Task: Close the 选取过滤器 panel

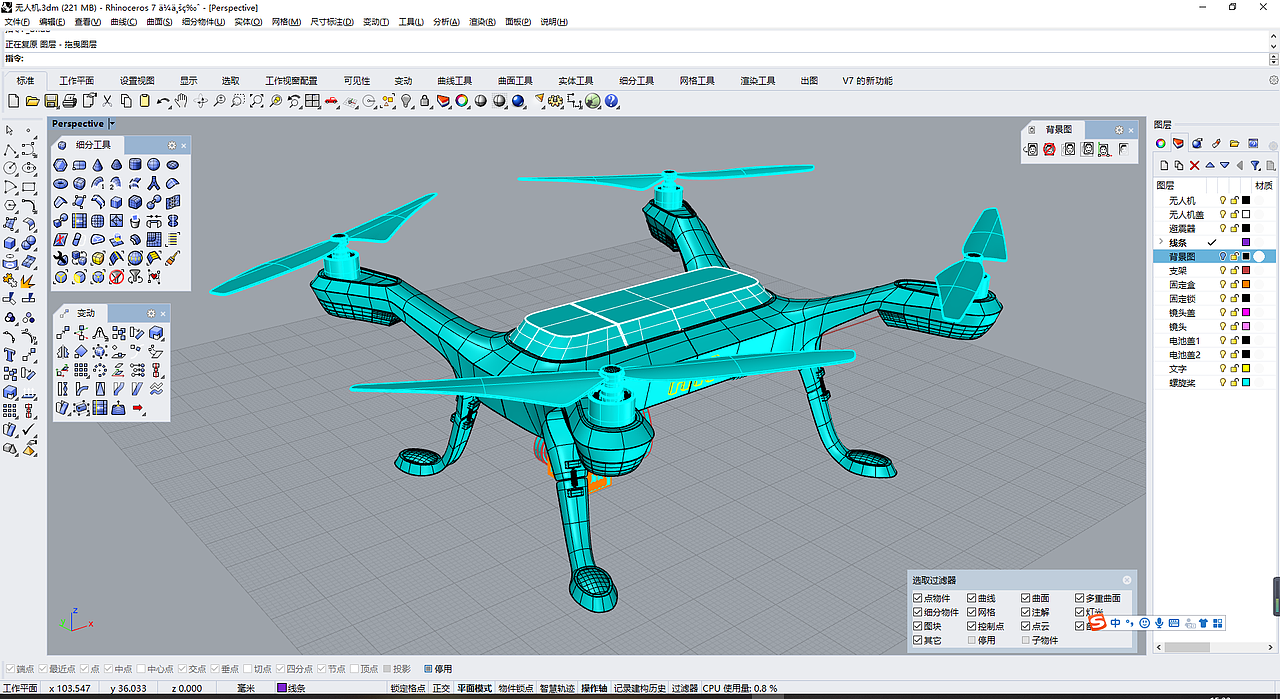Action: click(x=1127, y=580)
